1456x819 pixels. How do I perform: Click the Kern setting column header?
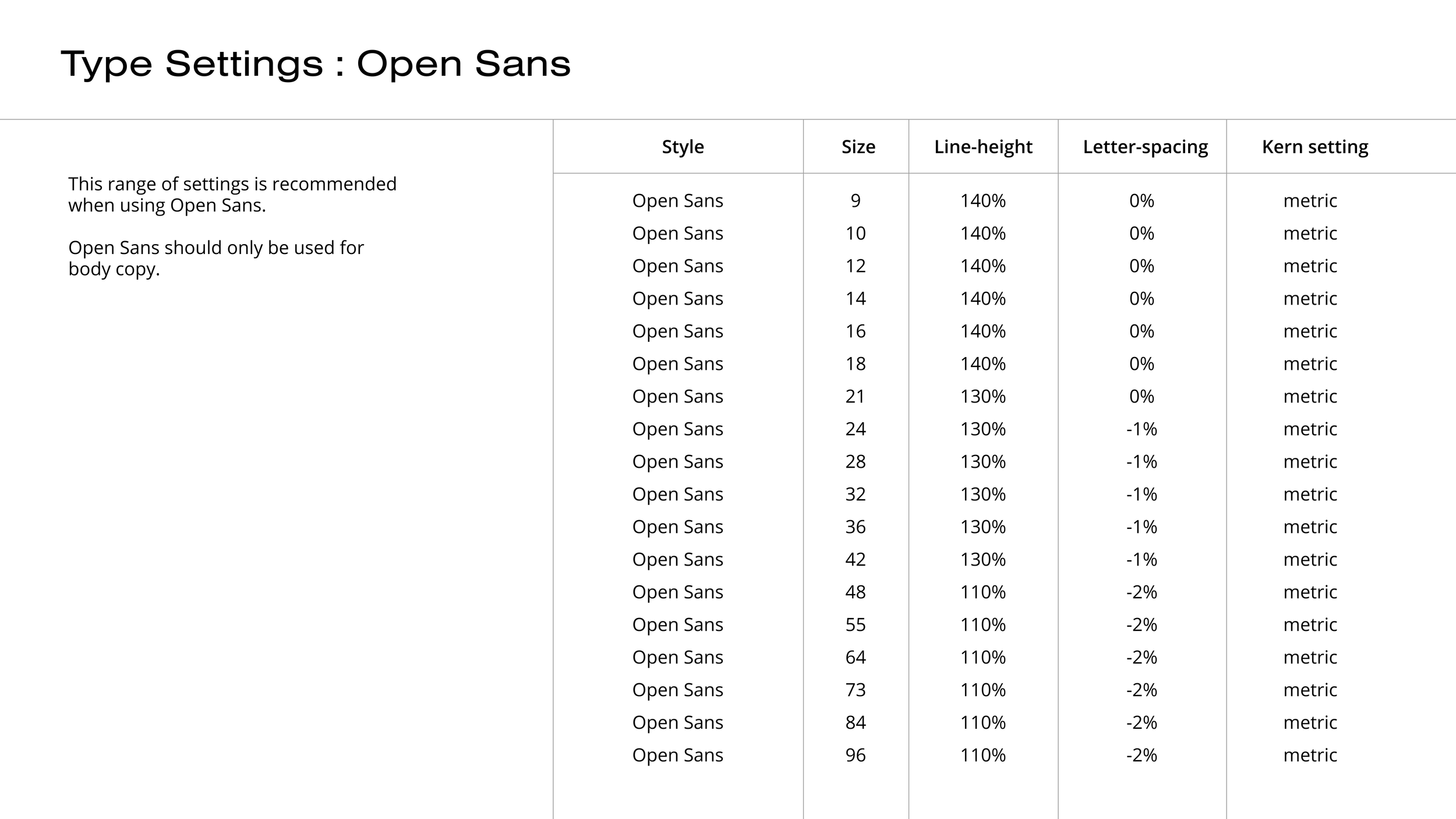tap(1315, 147)
